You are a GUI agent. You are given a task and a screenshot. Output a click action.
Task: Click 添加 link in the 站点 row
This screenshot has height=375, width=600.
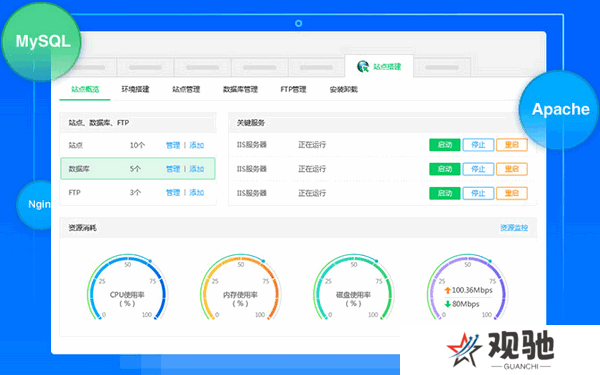(x=197, y=145)
